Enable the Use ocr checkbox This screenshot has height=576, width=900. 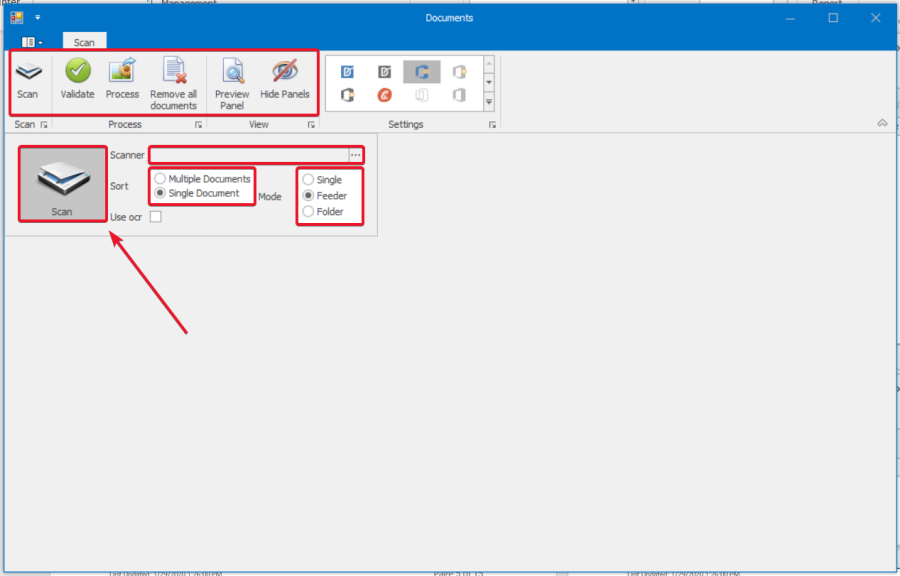tap(155, 217)
